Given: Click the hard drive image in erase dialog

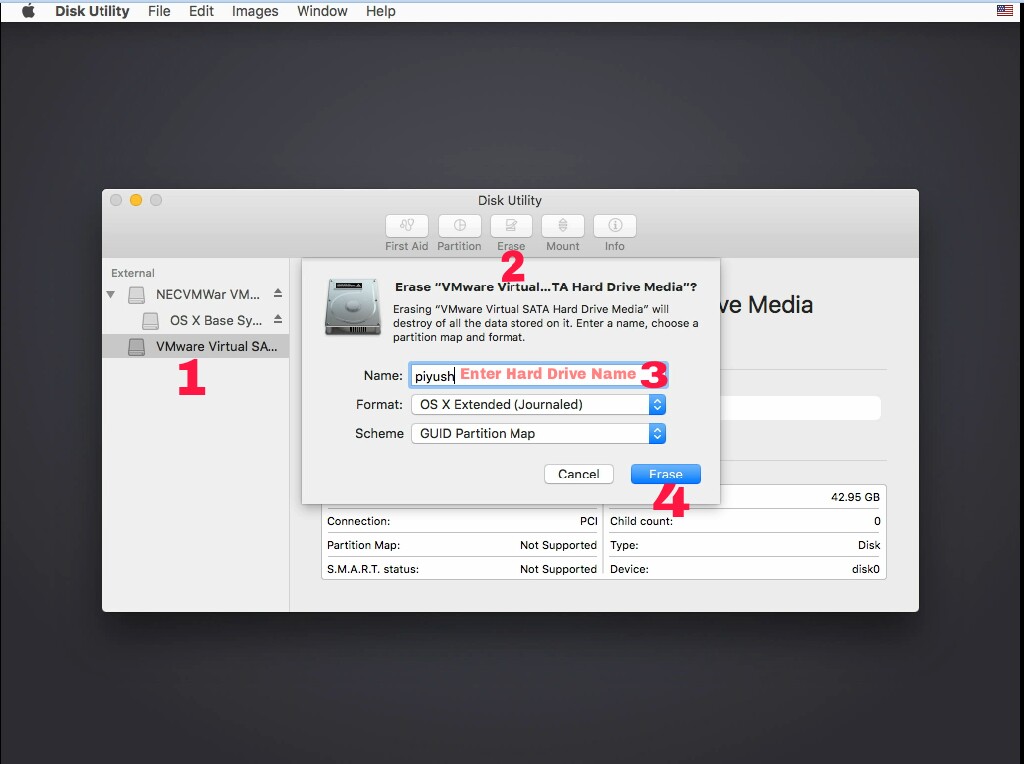Looking at the screenshot, I should [x=353, y=307].
